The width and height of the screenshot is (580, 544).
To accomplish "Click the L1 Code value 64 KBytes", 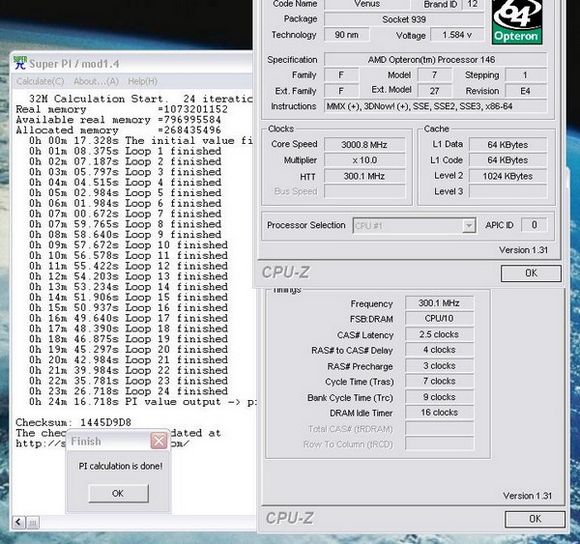I will [x=508, y=160].
